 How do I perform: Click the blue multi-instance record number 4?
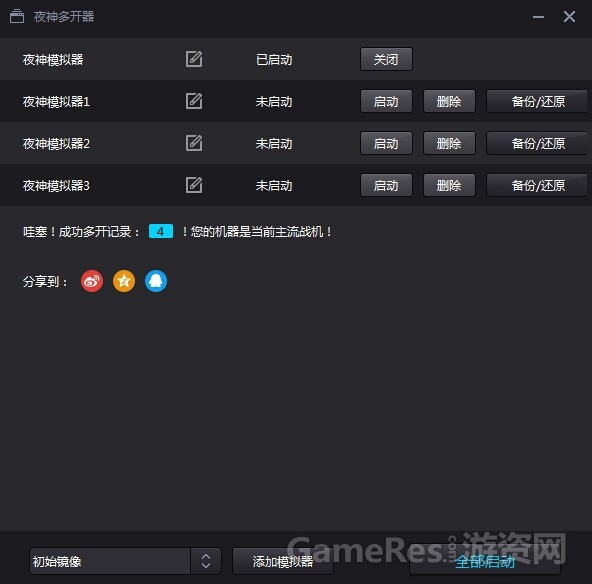point(161,231)
